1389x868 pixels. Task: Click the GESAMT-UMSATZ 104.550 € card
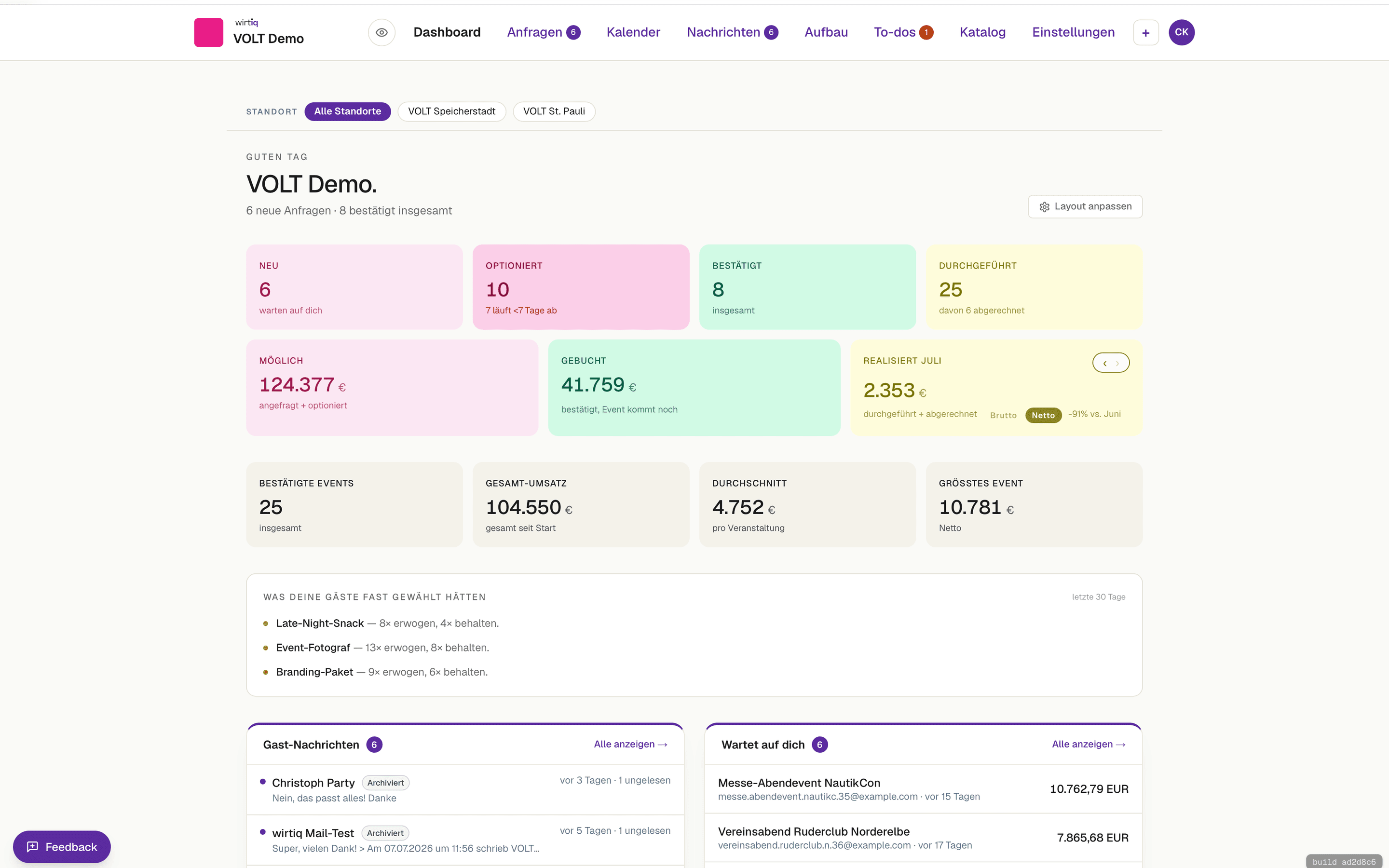[581, 504]
